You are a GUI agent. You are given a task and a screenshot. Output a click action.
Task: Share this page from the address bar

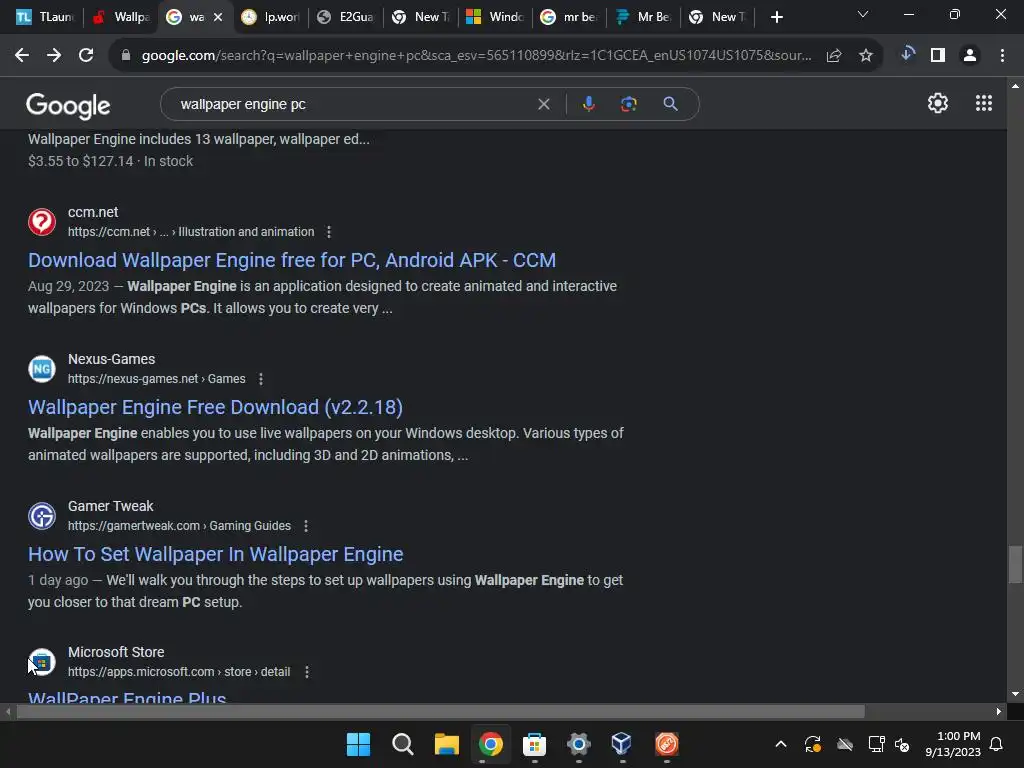[x=834, y=56]
